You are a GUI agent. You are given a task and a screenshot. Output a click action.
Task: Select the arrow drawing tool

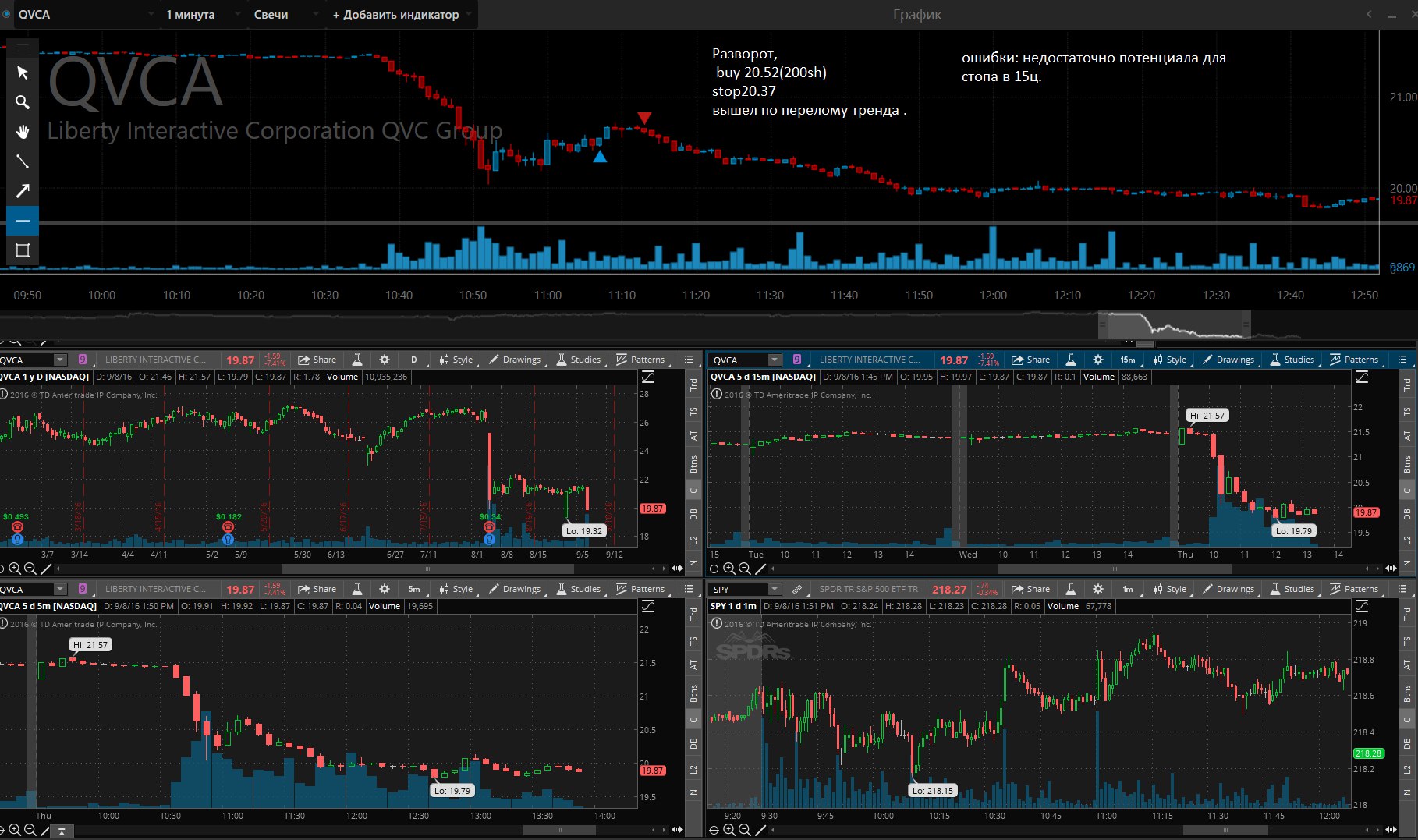23,191
